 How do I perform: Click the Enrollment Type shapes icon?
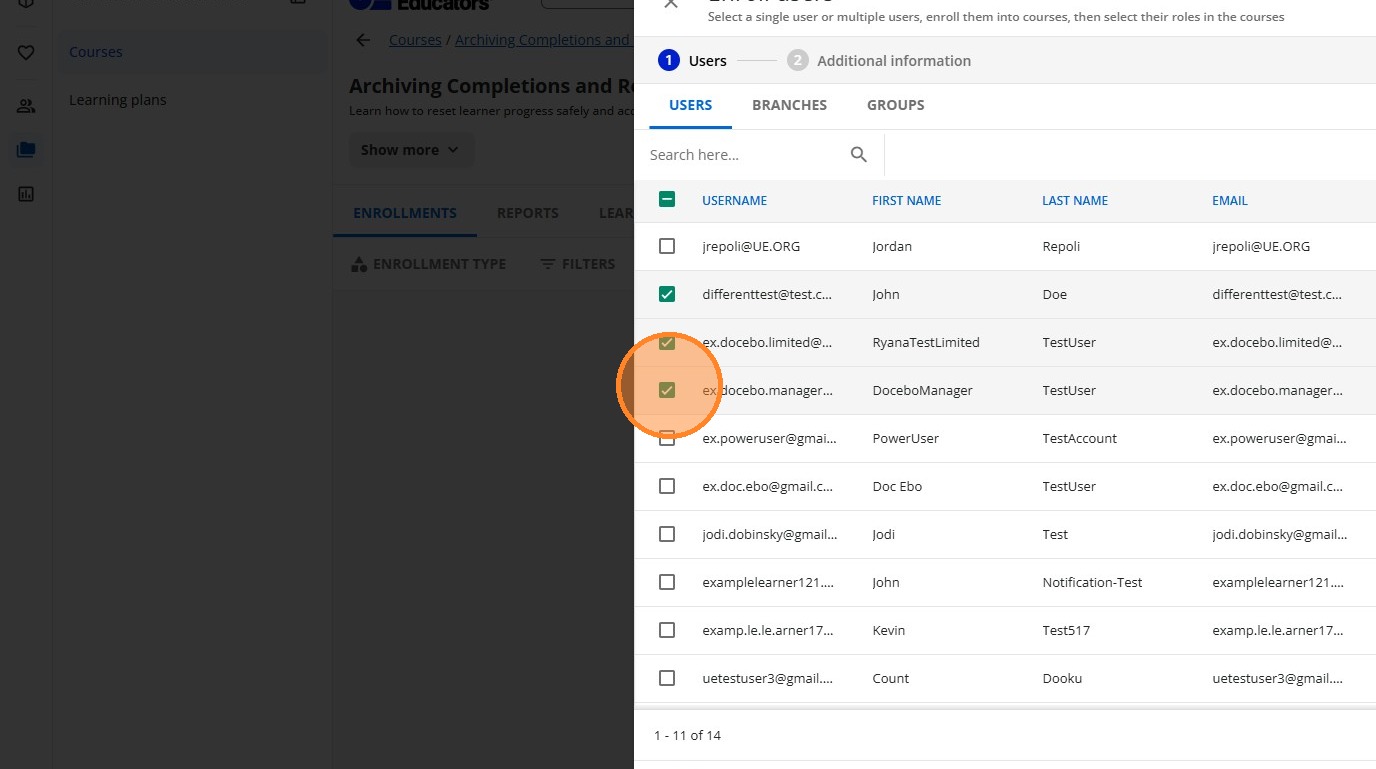click(x=359, y=265)
